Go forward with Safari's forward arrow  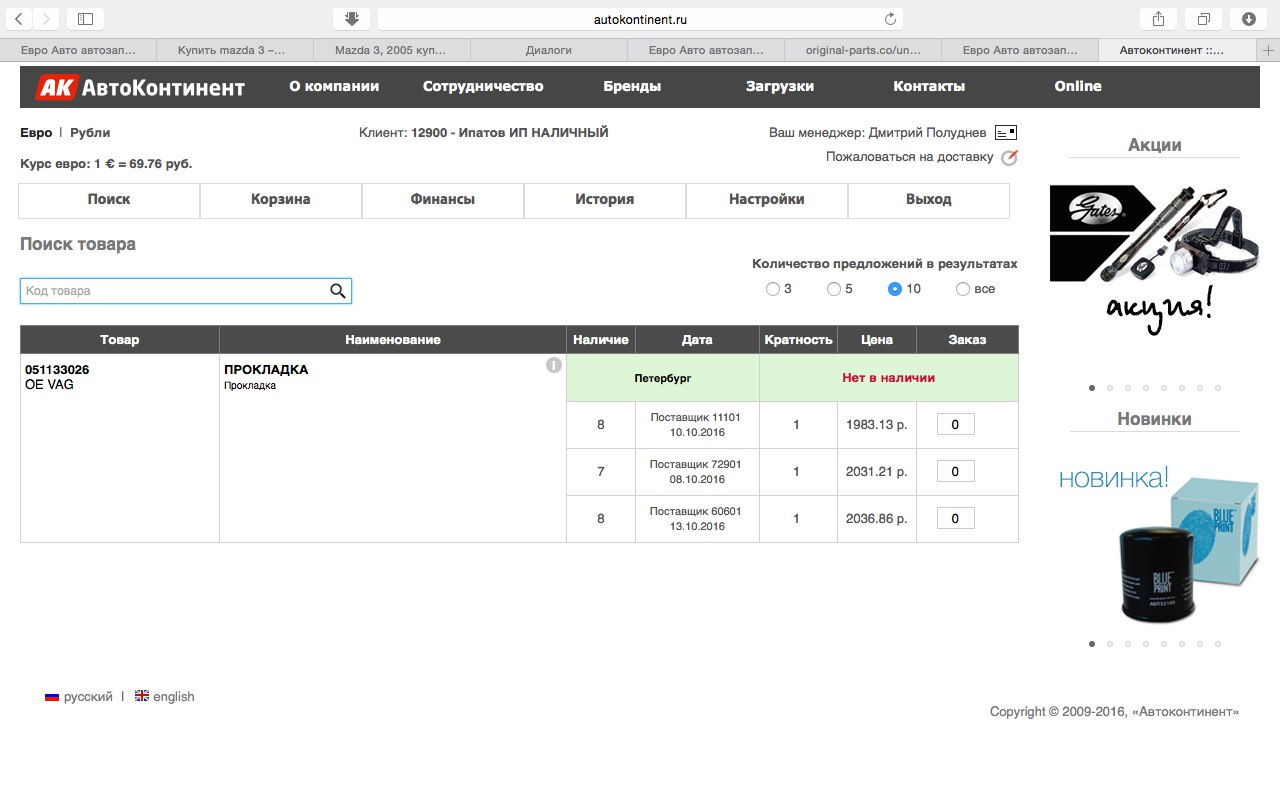[46, 19]
